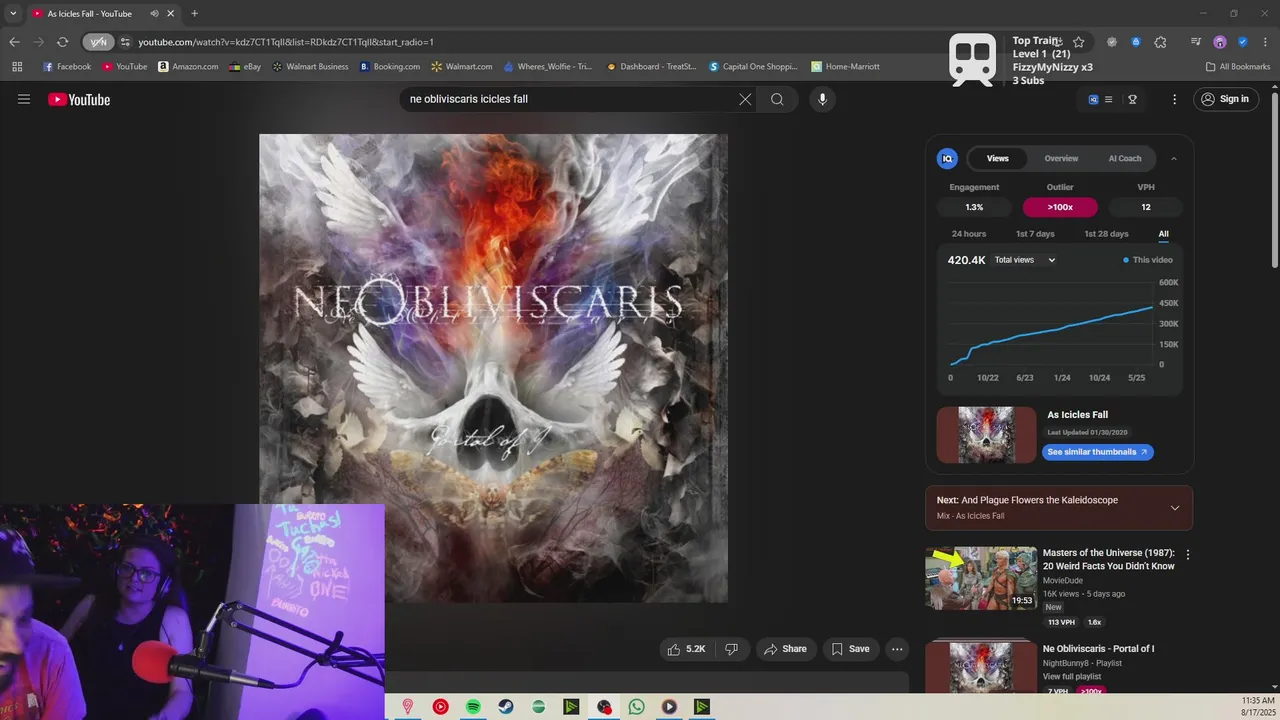Screen dimensions: 1280x720
Task: Select the 1st 7 days range
Action: click(1035, 234)
